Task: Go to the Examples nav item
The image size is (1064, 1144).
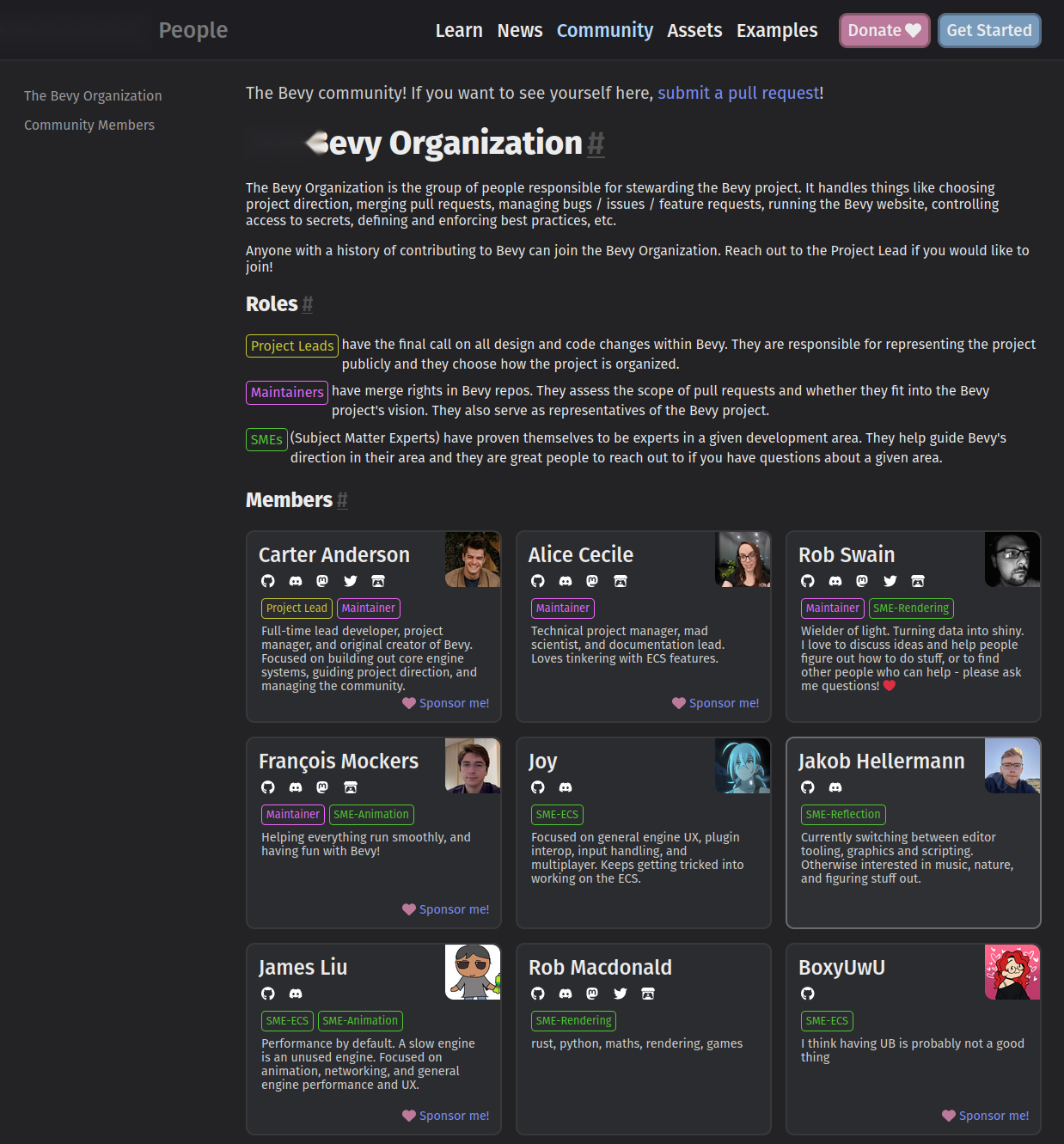Action: (x=777, y=30)
